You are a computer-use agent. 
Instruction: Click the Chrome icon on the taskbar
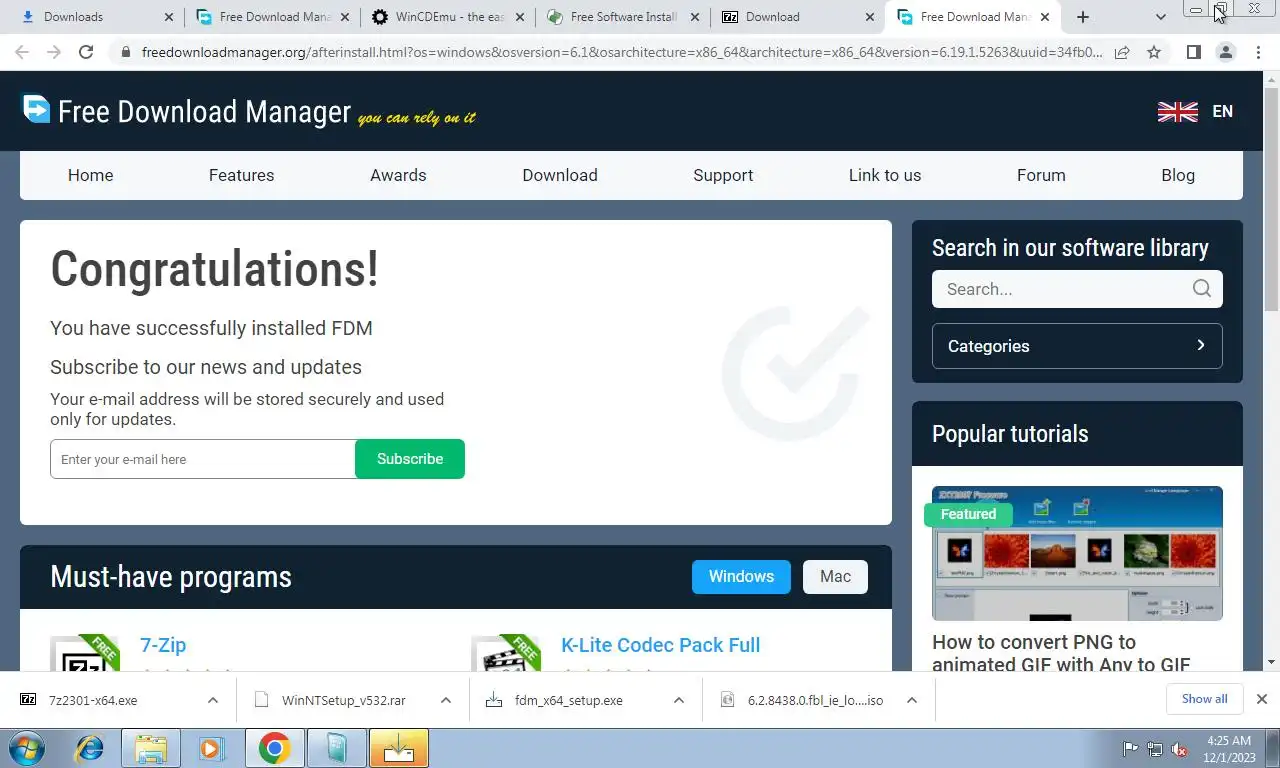(274, 748)
